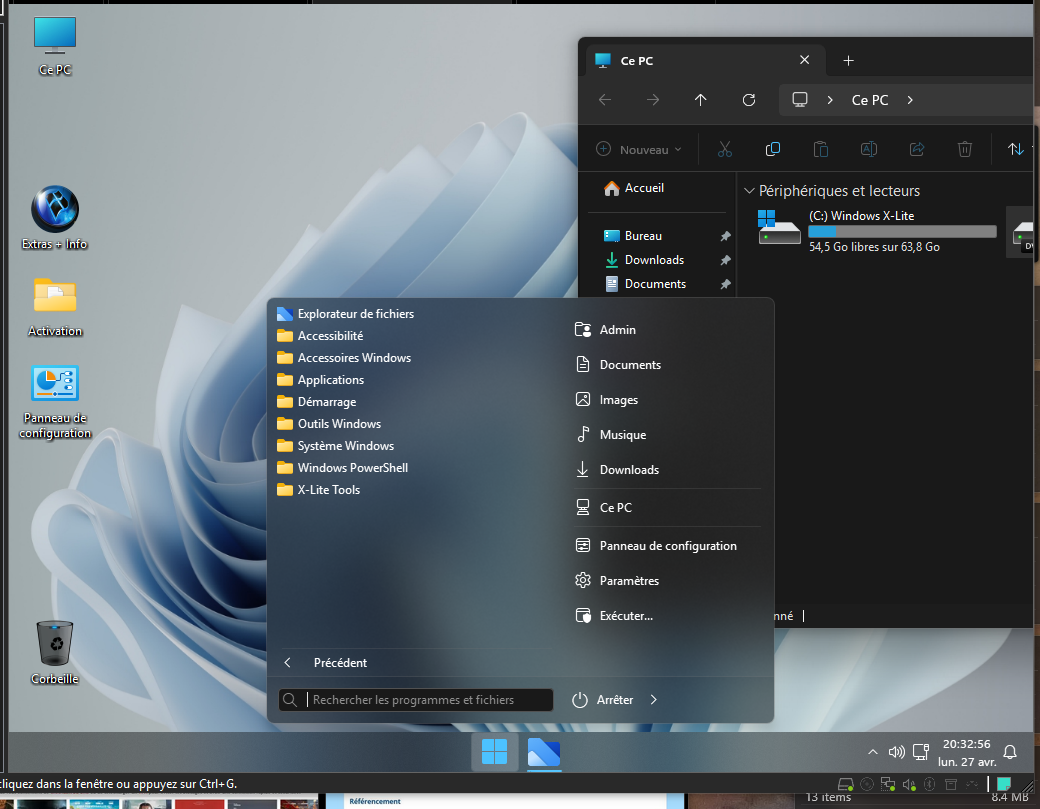Show hidden tray icons chevron

(x=873, y=752)
